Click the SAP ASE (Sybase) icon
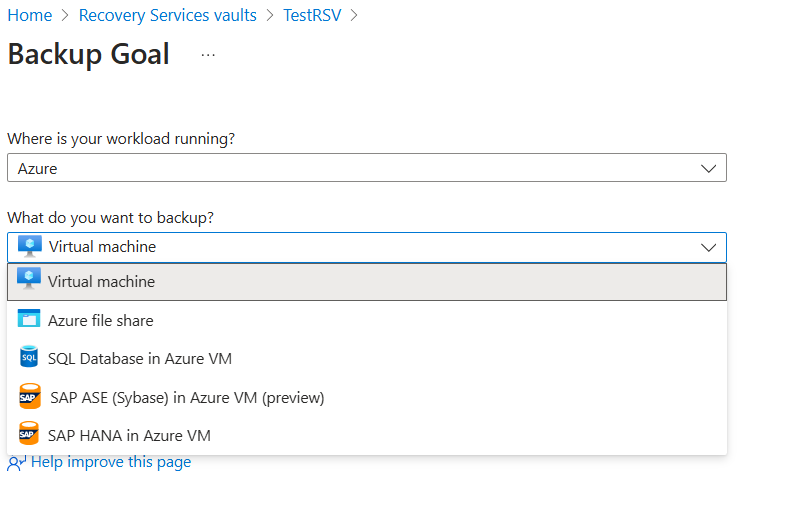The image size is (791, 513). point(29,397)
